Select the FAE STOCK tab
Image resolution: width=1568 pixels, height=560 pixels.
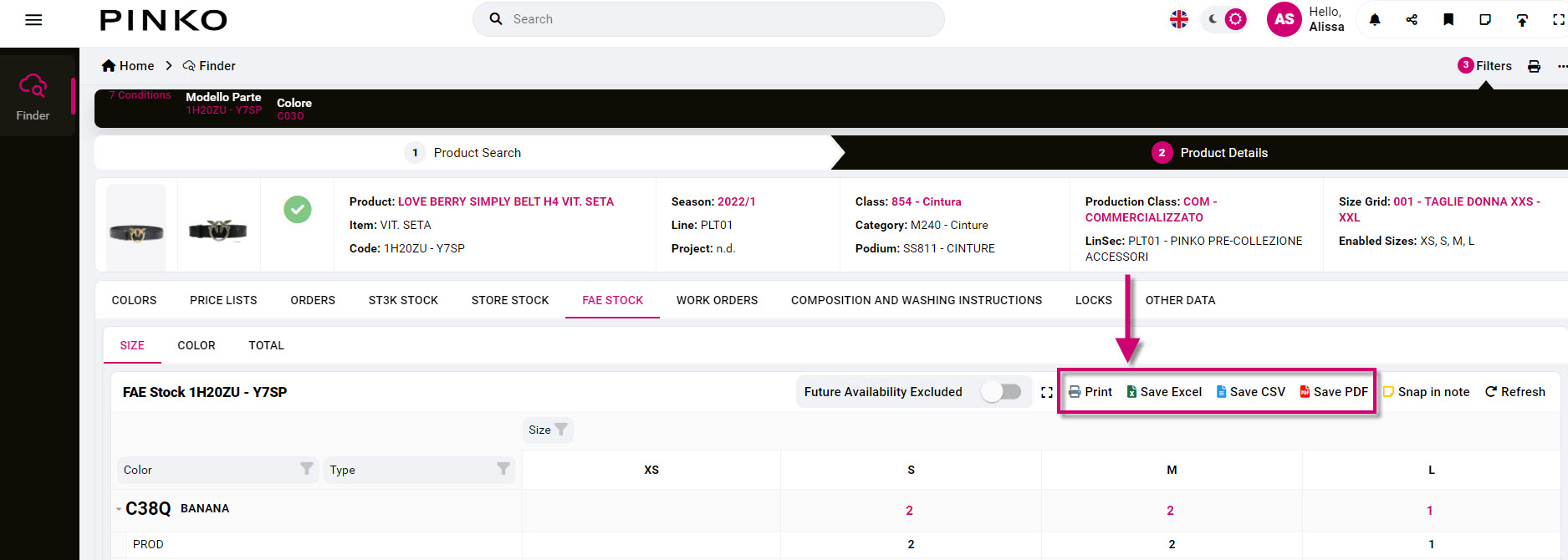point(613,300)
